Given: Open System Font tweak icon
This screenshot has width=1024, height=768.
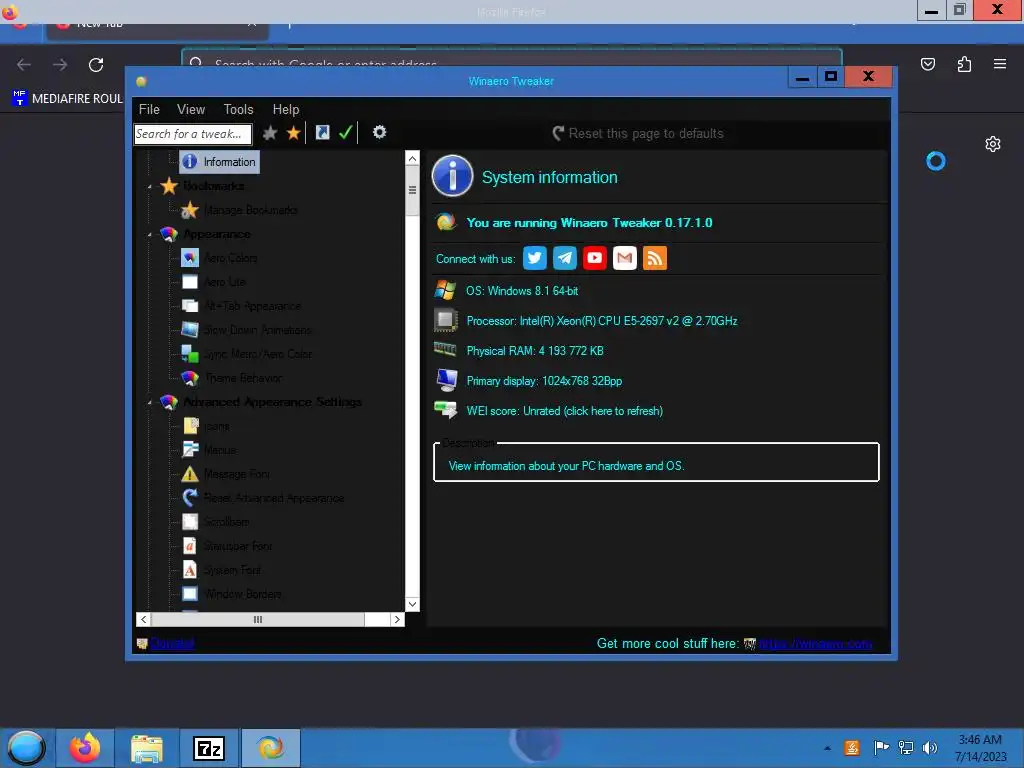Looking at the screenshot, I should click(189, 570).
